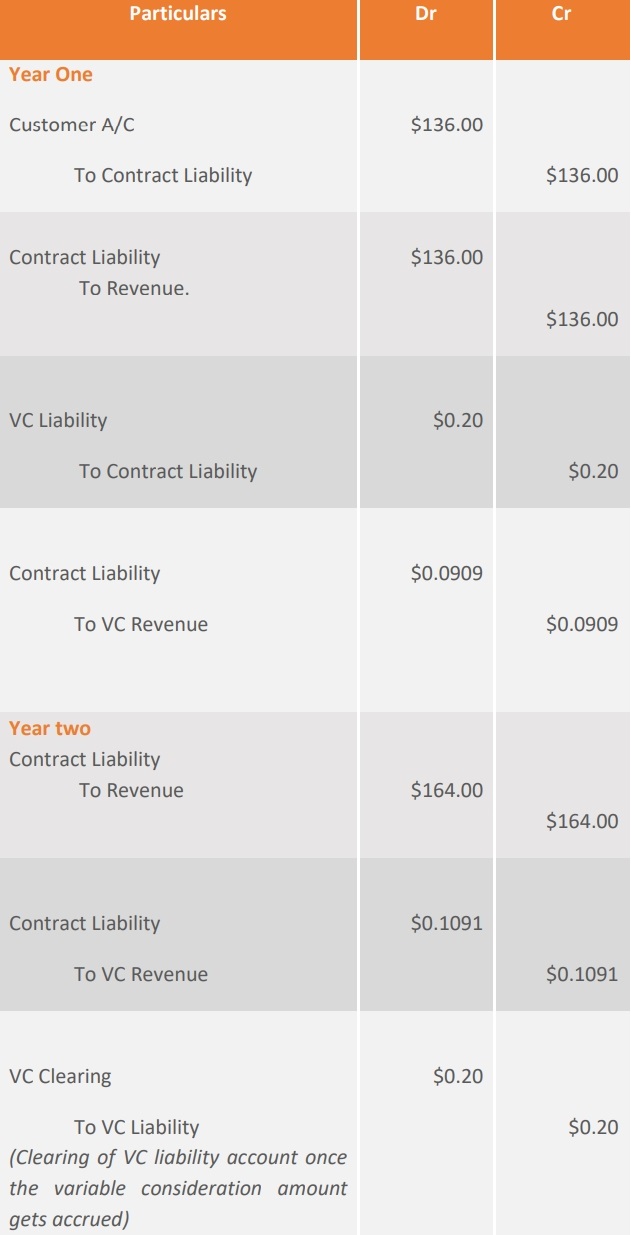This screenshot has height=1235, width=631.
Task: Click the VC Liability particulars entry
Action: (x=58, y=420)
